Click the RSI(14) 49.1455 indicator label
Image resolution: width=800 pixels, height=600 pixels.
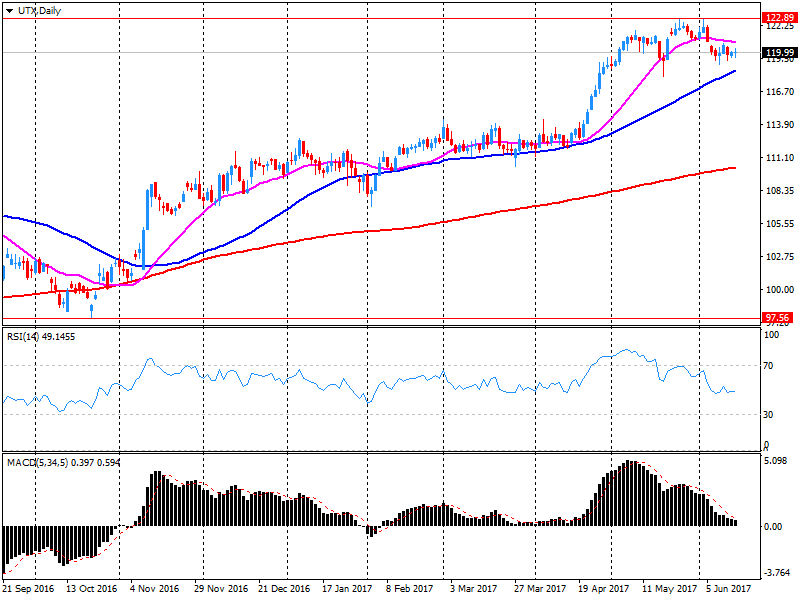41,337
